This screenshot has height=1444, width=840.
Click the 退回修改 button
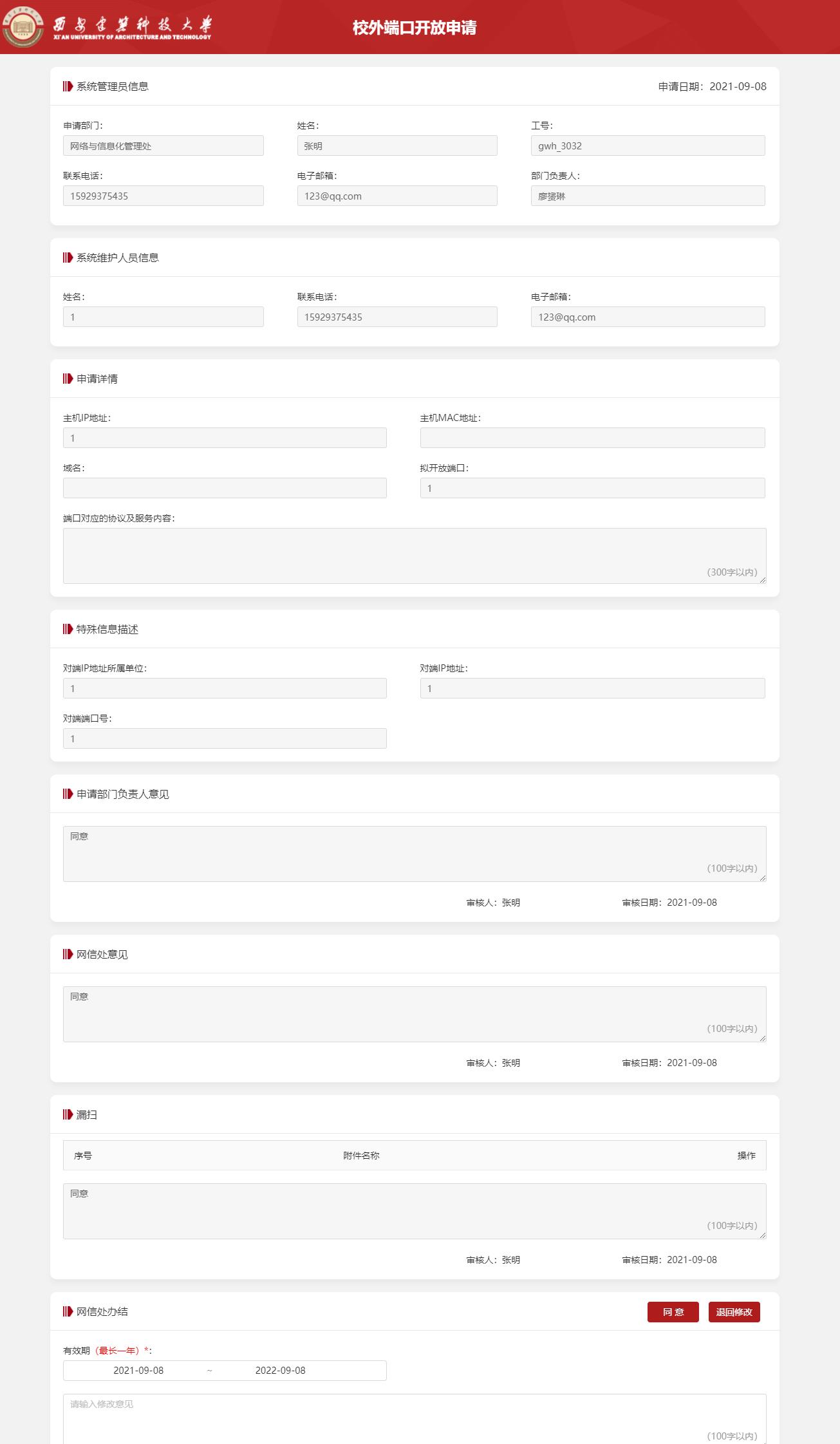pyautogui.click(x=734, y=1311)
